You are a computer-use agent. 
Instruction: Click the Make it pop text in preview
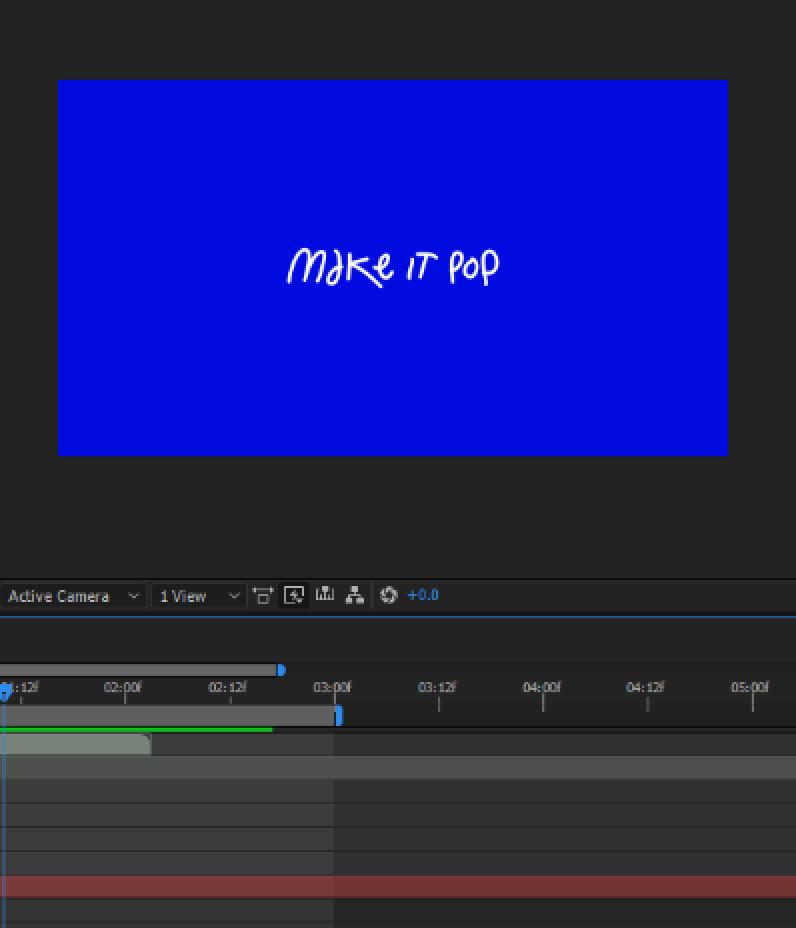click(394, 267)
